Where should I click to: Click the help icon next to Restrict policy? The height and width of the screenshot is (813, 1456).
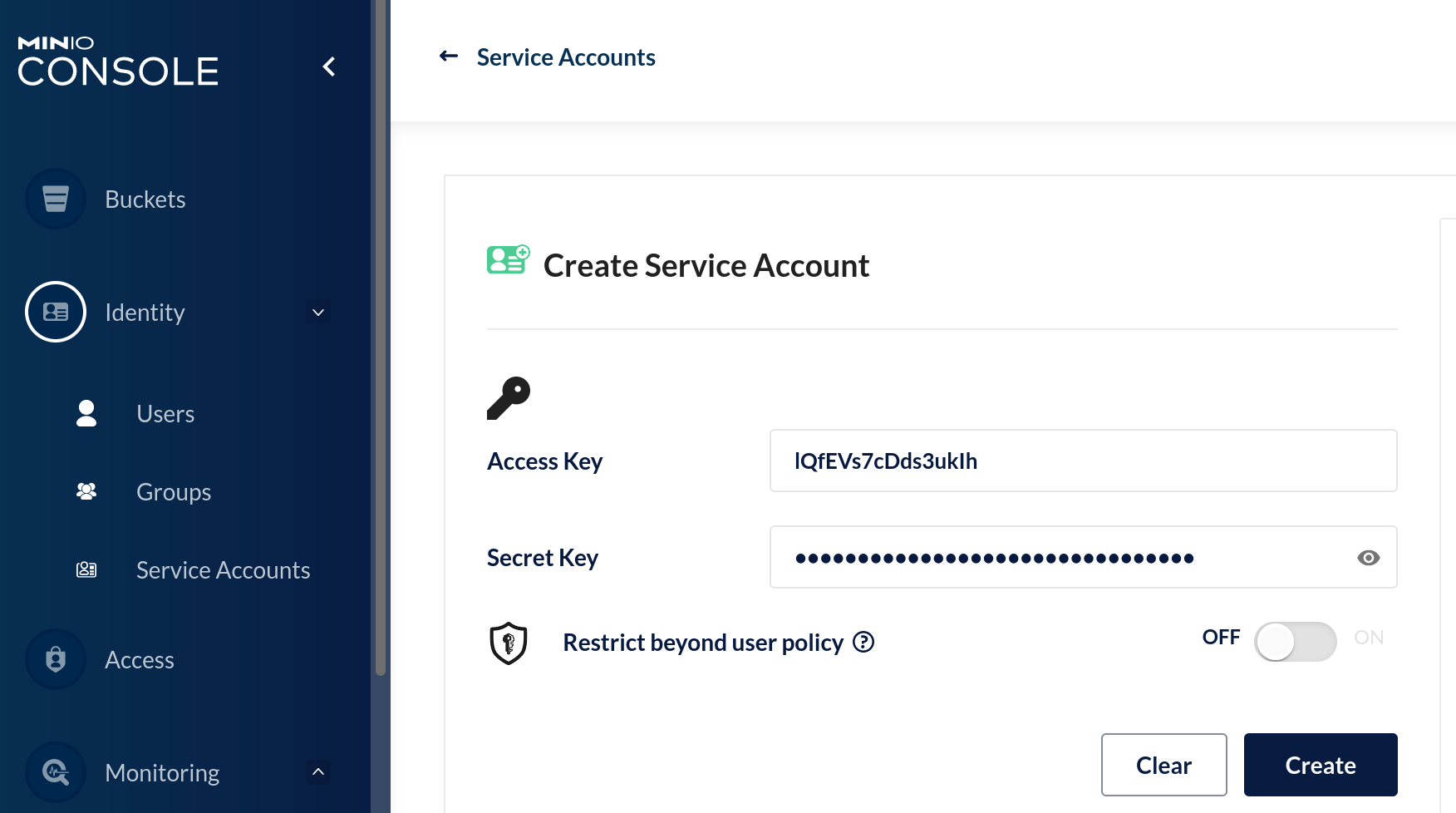tap(863, 642)
